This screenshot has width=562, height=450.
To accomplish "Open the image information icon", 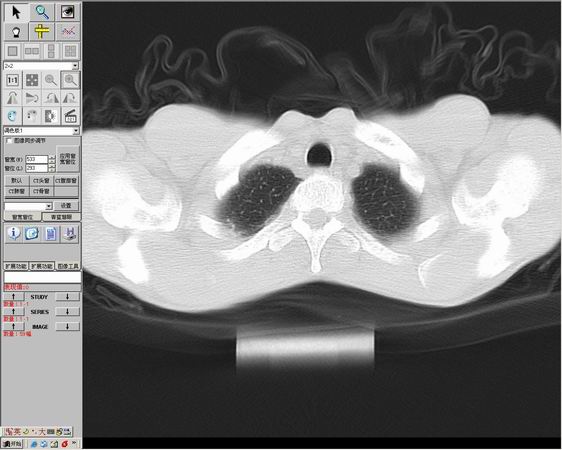I will coord(14,234).
